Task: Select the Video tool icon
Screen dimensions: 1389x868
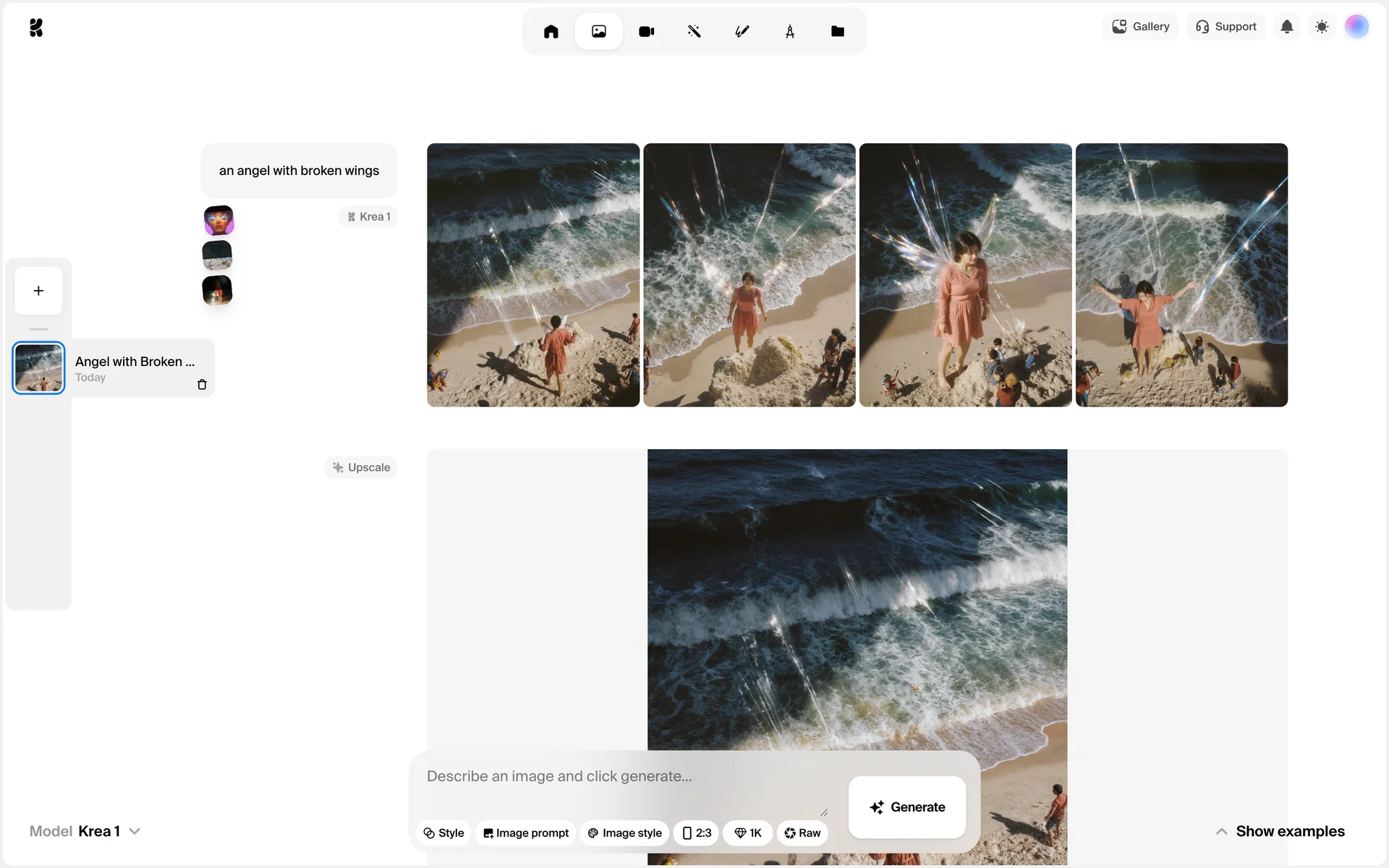Action: 646,31
